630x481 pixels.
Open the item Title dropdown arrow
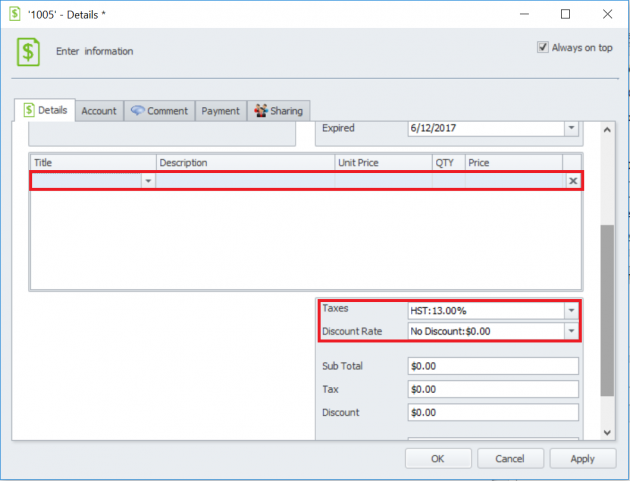pos(148,181)
